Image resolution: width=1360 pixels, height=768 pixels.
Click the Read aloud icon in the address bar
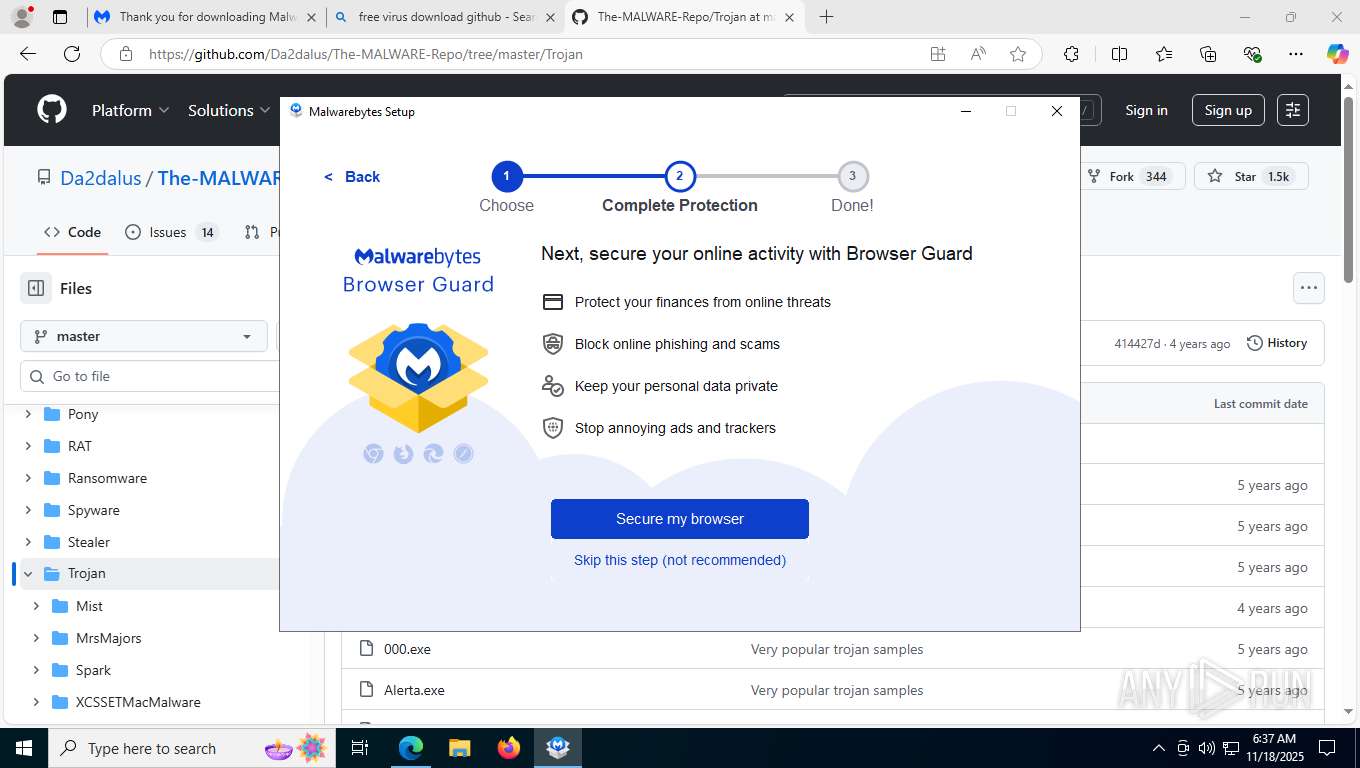tap(978, 54)
